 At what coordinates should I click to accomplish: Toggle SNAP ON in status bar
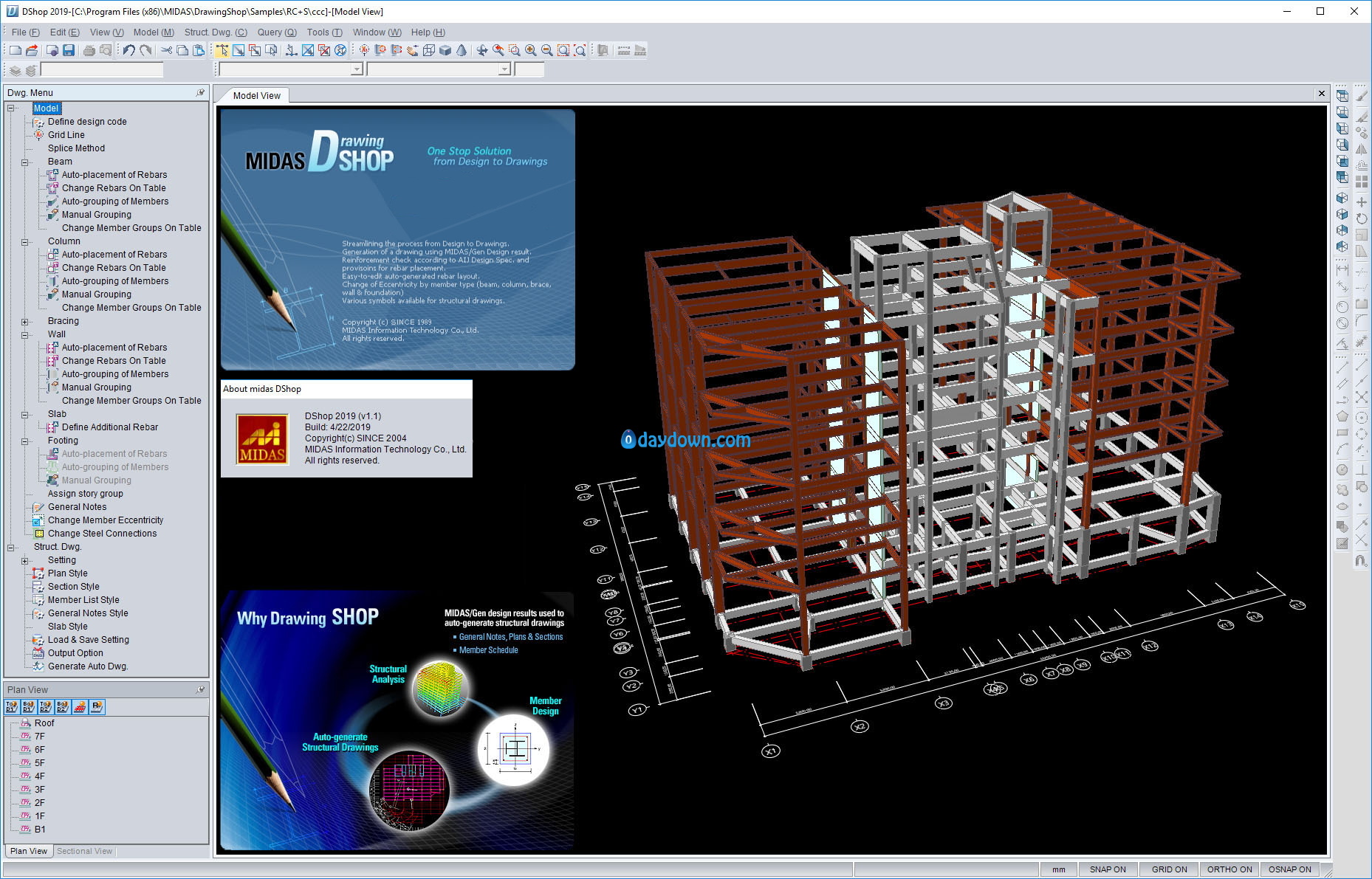1108,869
